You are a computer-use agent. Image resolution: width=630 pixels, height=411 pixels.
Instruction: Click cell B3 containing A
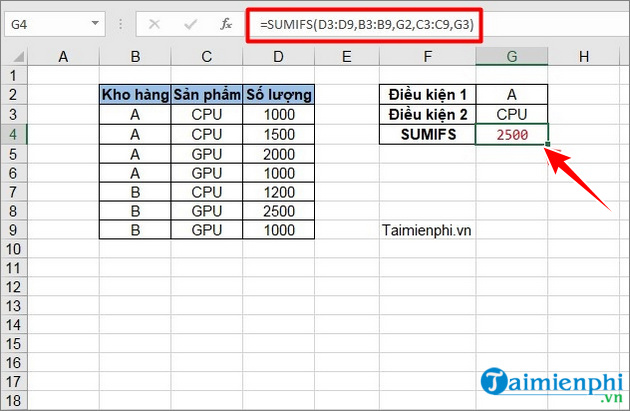[135, 115]
